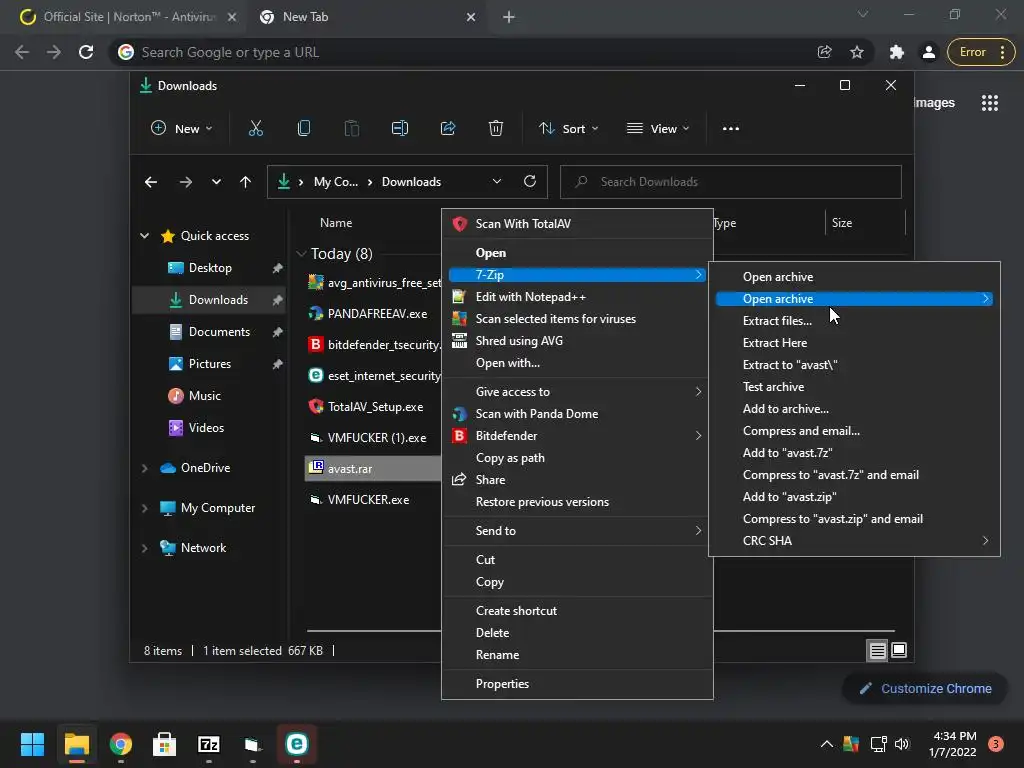This screenshot has width=1024, height=768.
Task: Focus the Search Downloads field
Action: 731,182
